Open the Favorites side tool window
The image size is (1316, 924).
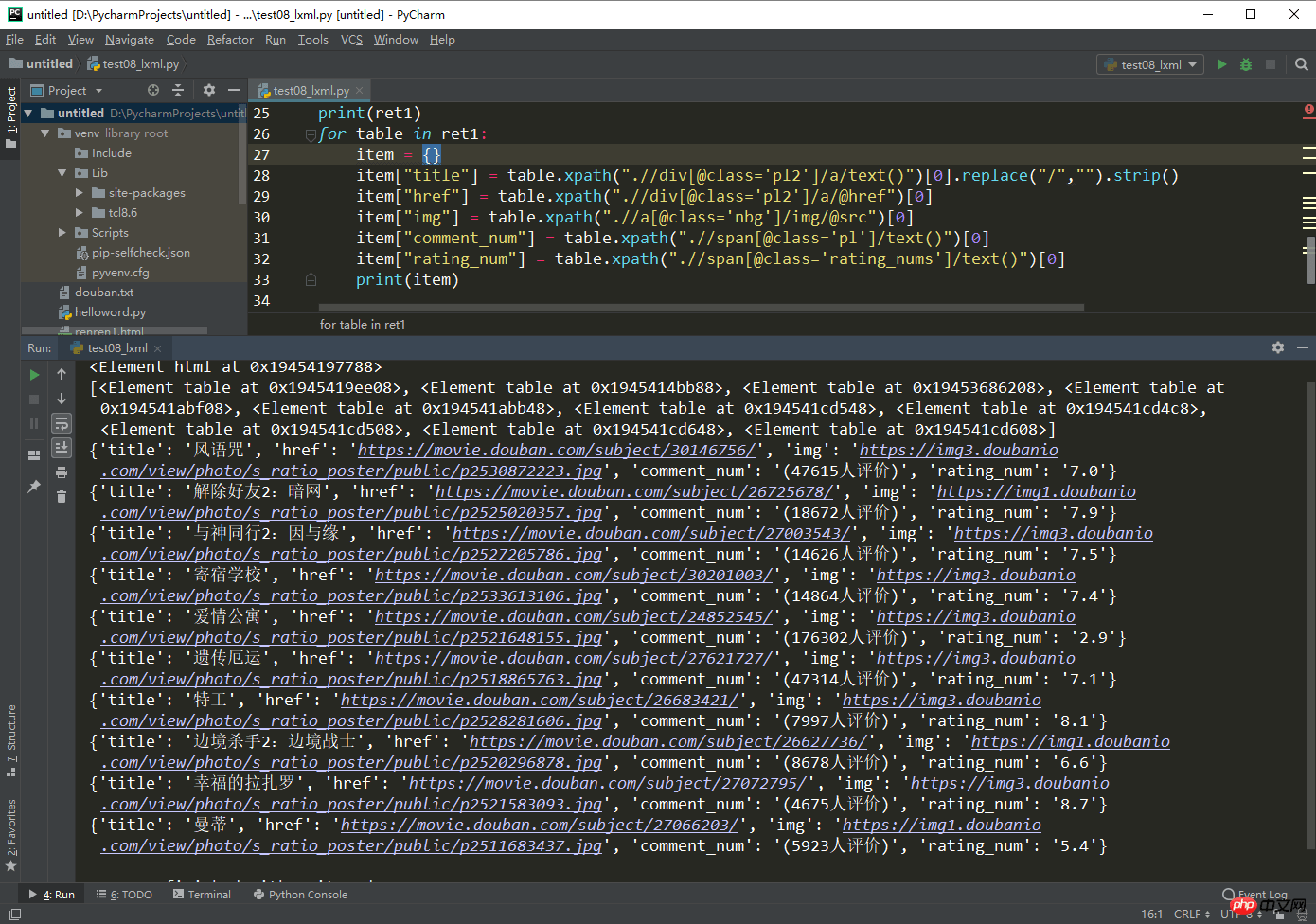pos(10,835)
